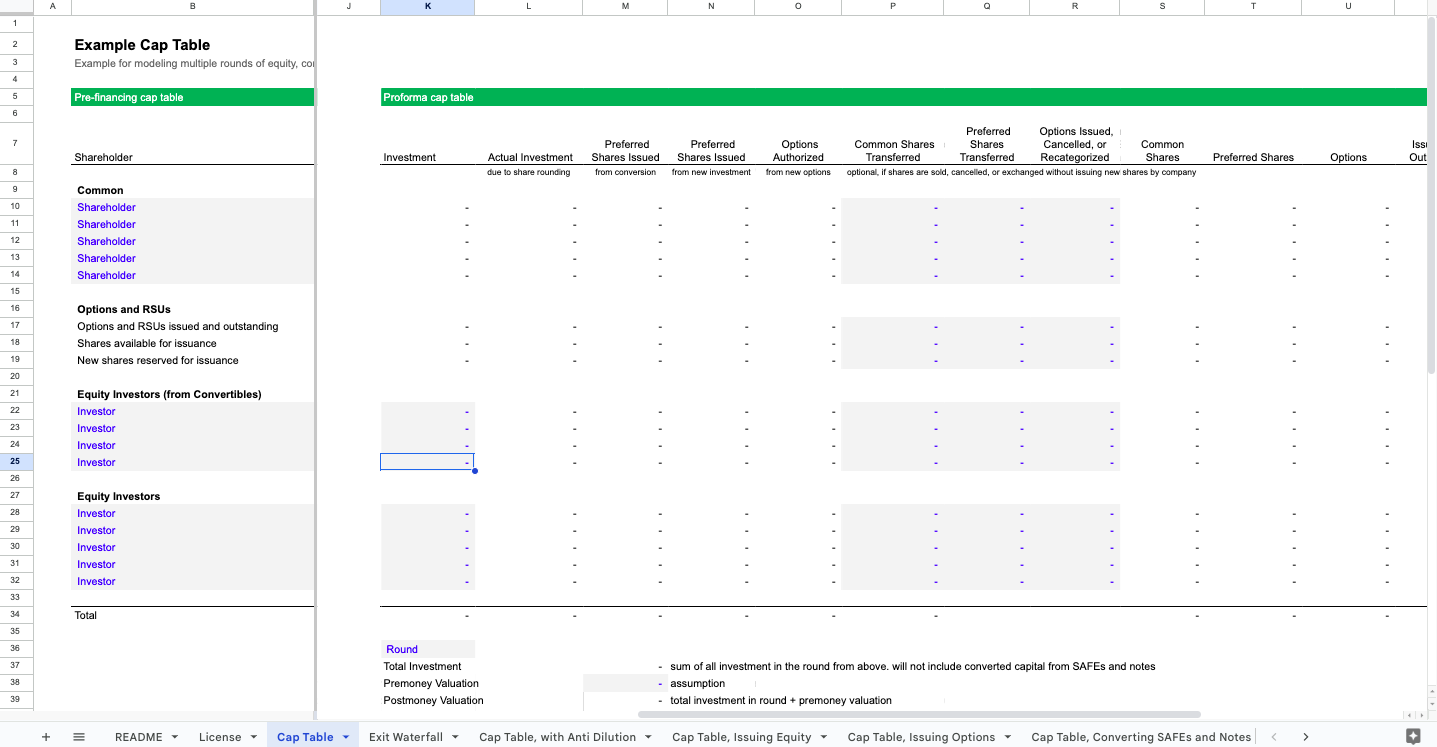Select the 'Options and RSUs' section label

pos(124,309)
